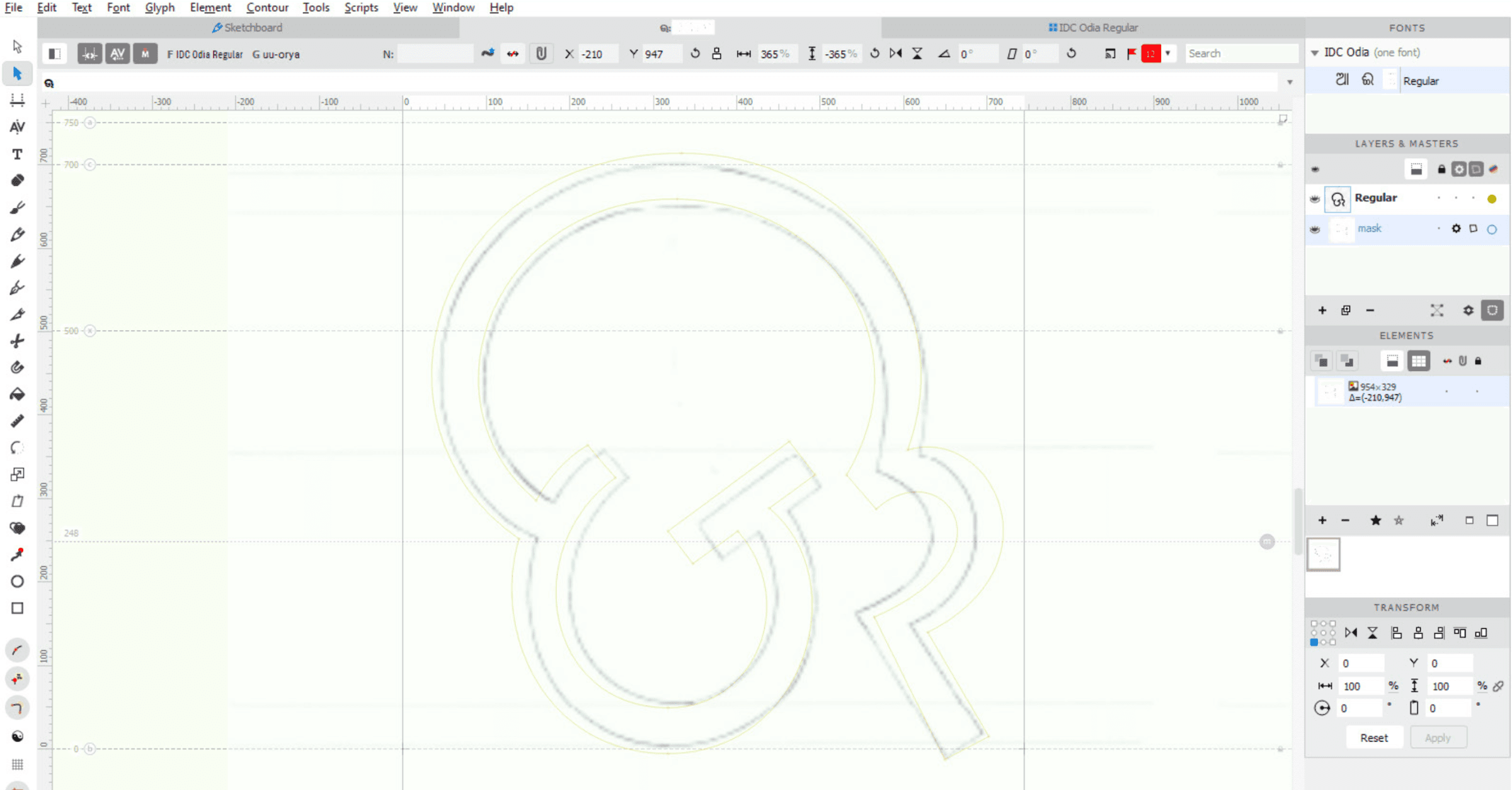Select the Rotate lasso tool
The height and width of the screenshot is (790, 1512).
18,448
